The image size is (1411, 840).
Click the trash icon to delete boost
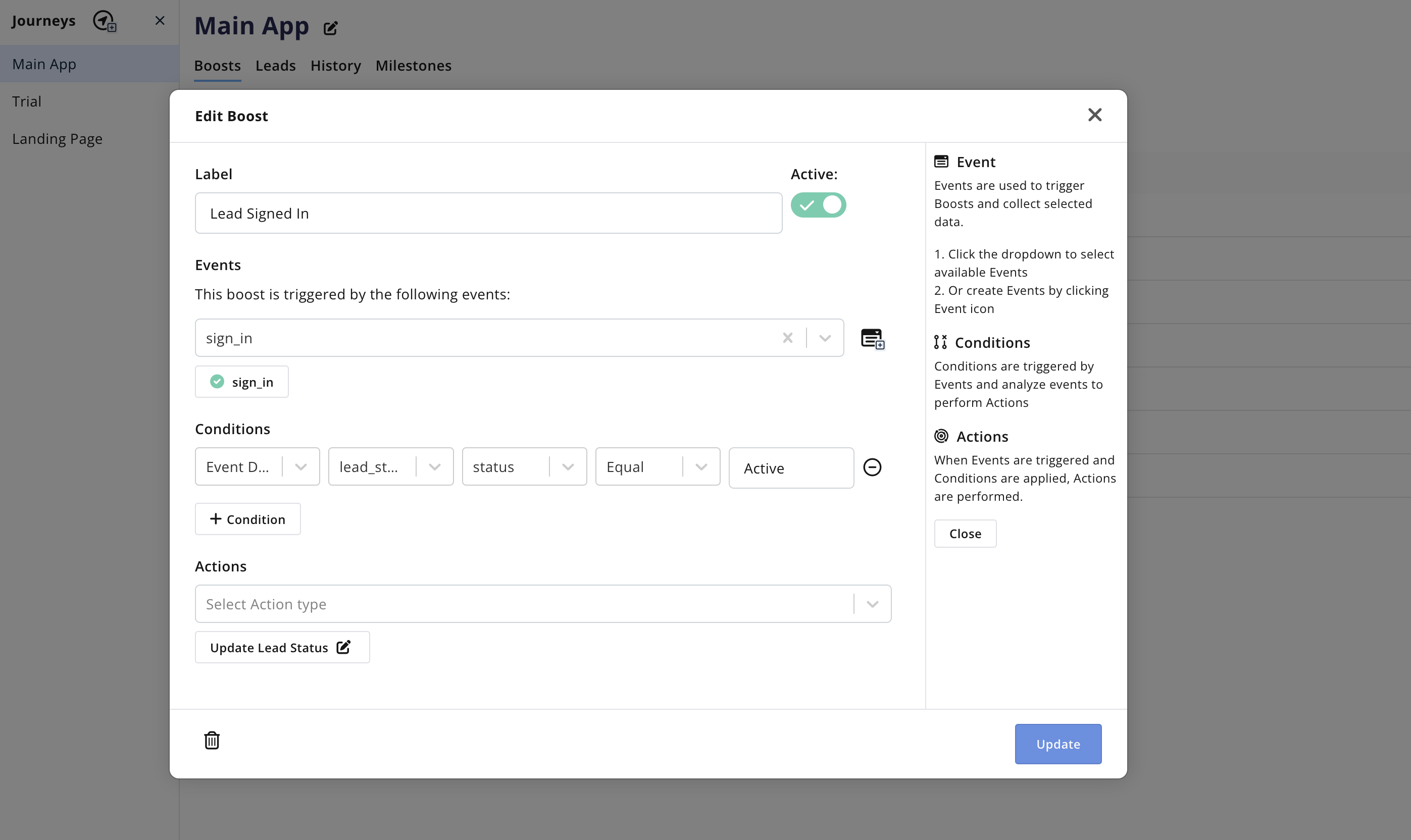(212, 740)
